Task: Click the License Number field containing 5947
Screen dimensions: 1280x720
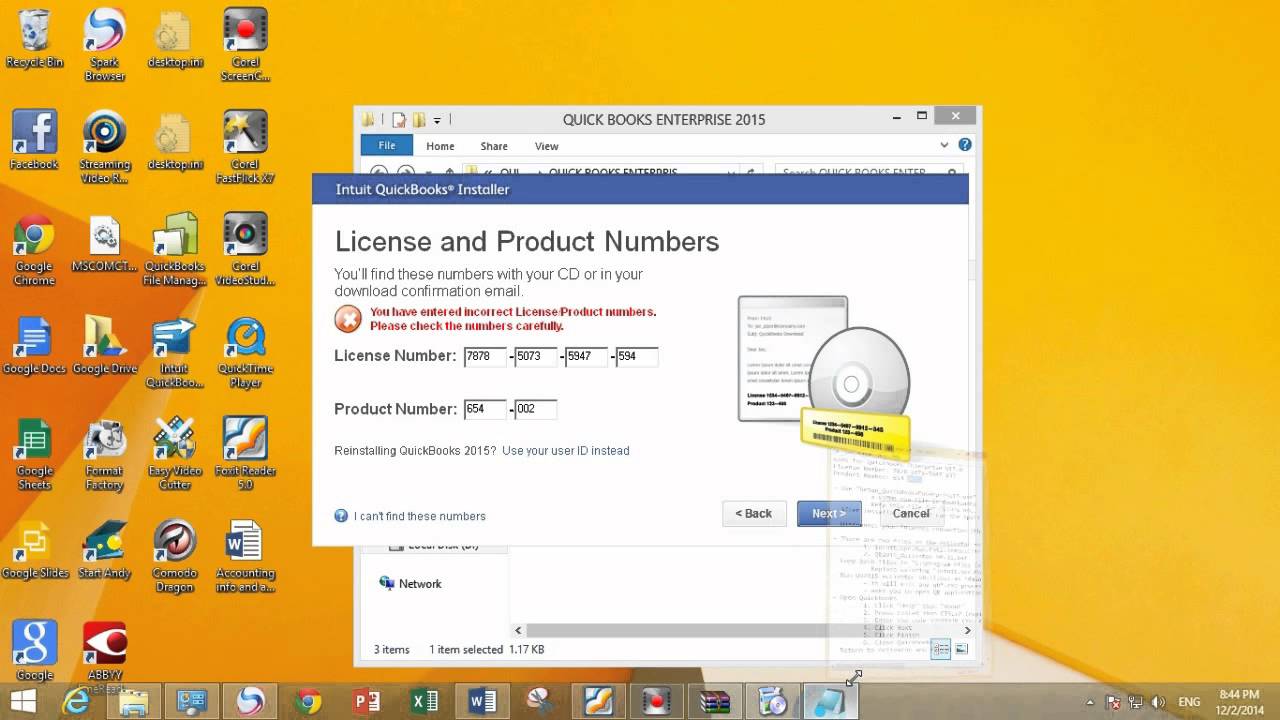Action: (586, 356)
